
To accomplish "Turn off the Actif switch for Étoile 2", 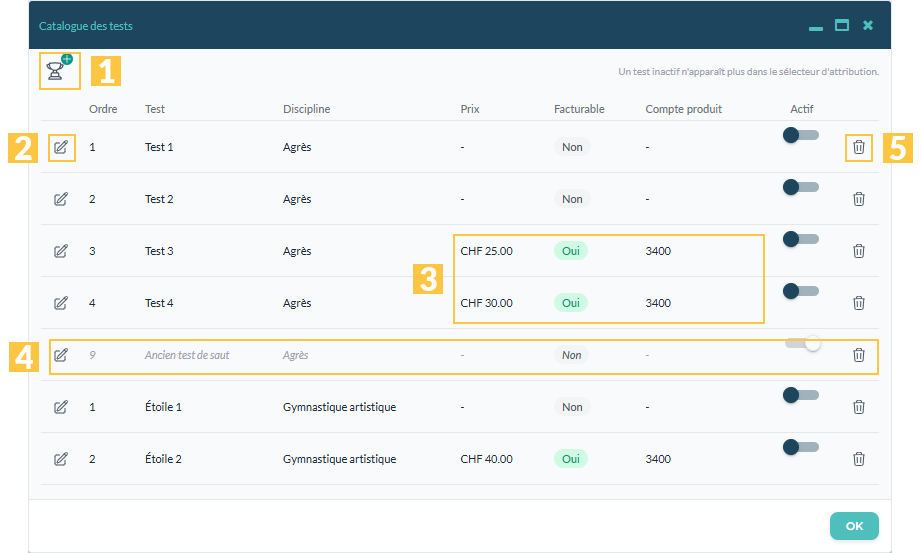I will pos(801,447).
